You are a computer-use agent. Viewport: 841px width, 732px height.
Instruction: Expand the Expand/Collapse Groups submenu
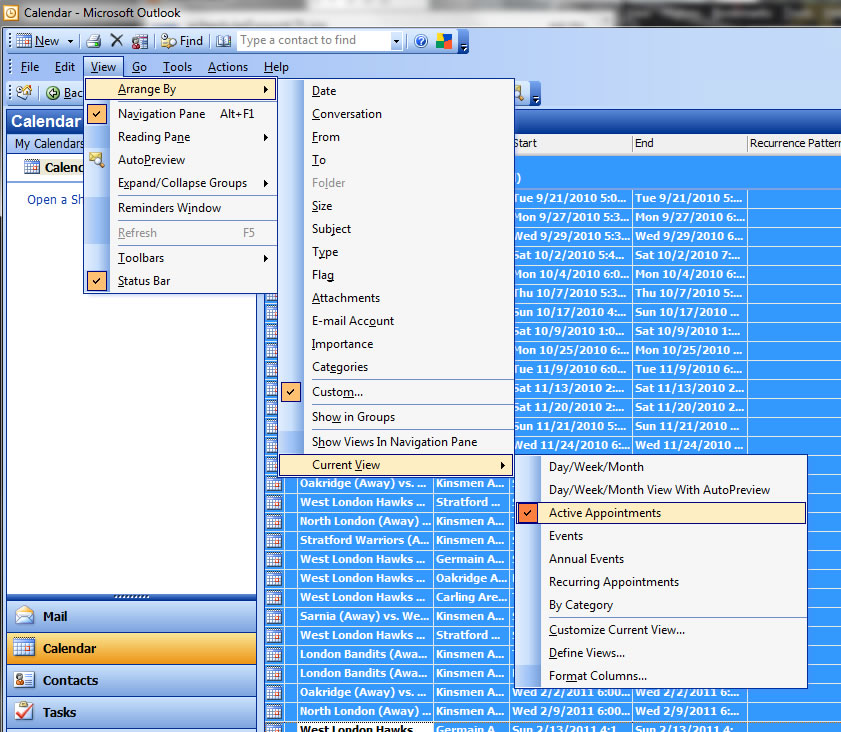click(181, 183)
